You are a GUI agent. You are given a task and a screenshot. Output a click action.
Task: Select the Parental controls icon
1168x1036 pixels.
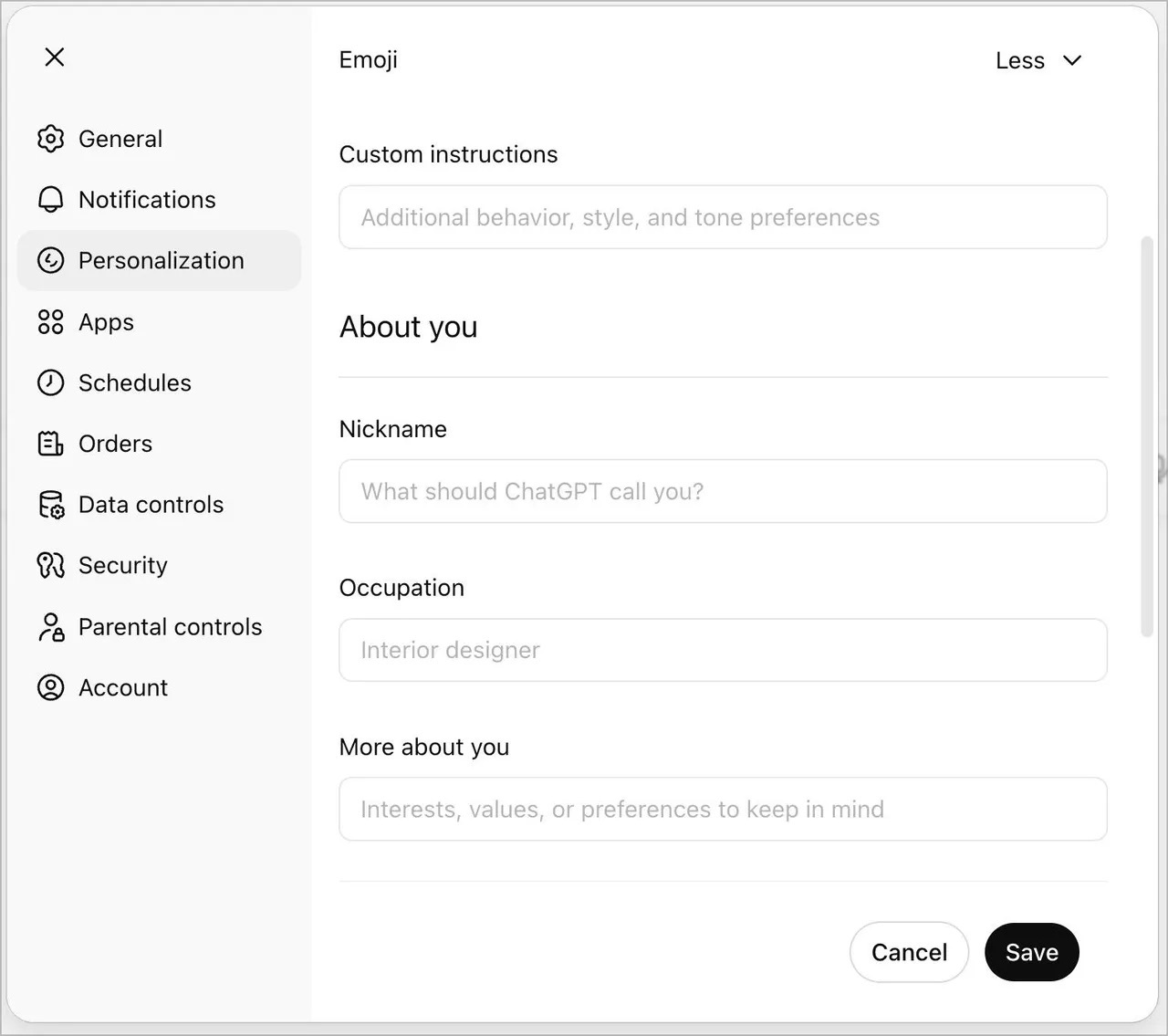pyautogui.click(x=51, y=627)
